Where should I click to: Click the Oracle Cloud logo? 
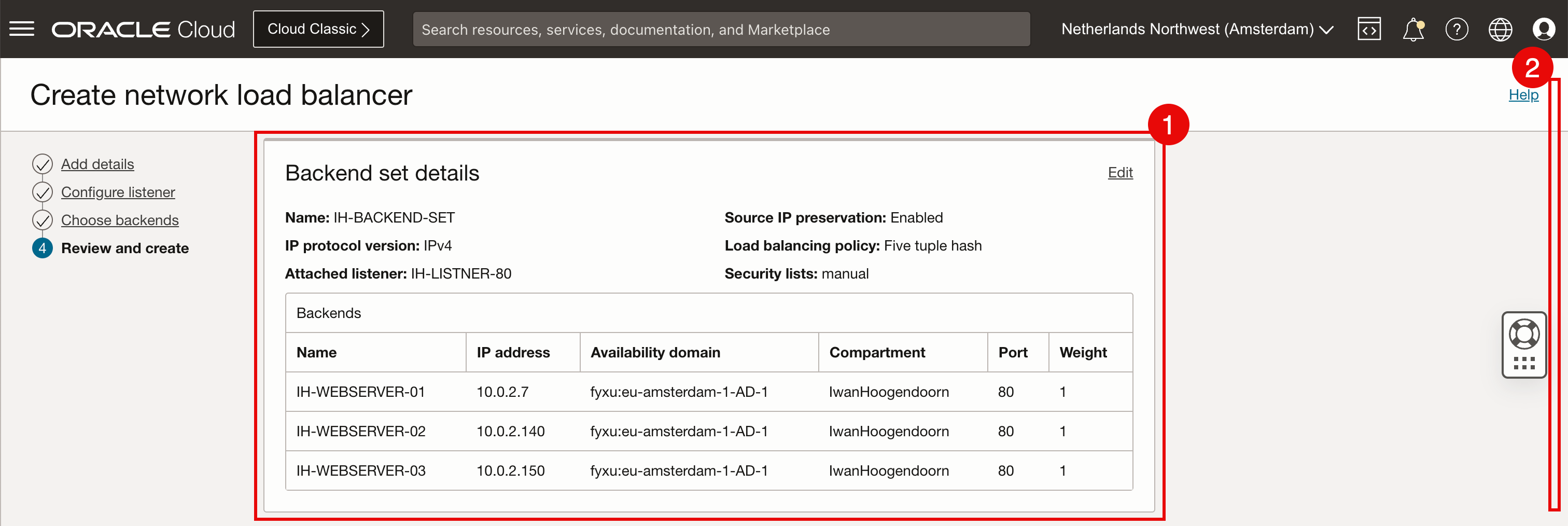coord(143,29)
